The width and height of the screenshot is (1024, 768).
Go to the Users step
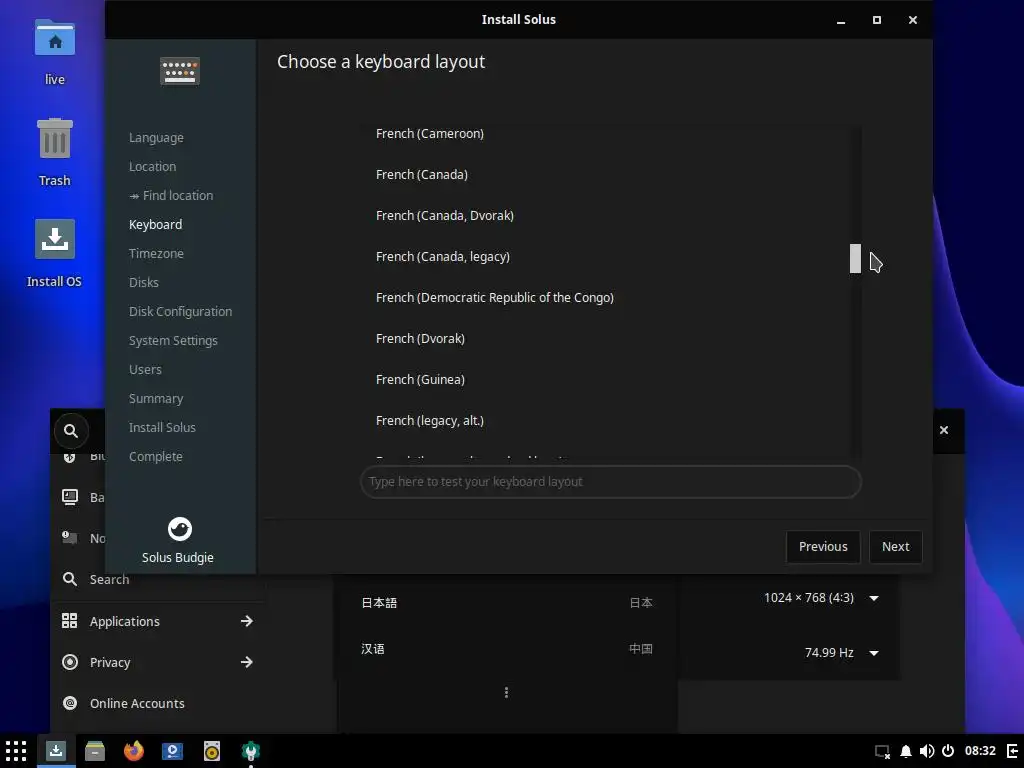pos(145,370)
